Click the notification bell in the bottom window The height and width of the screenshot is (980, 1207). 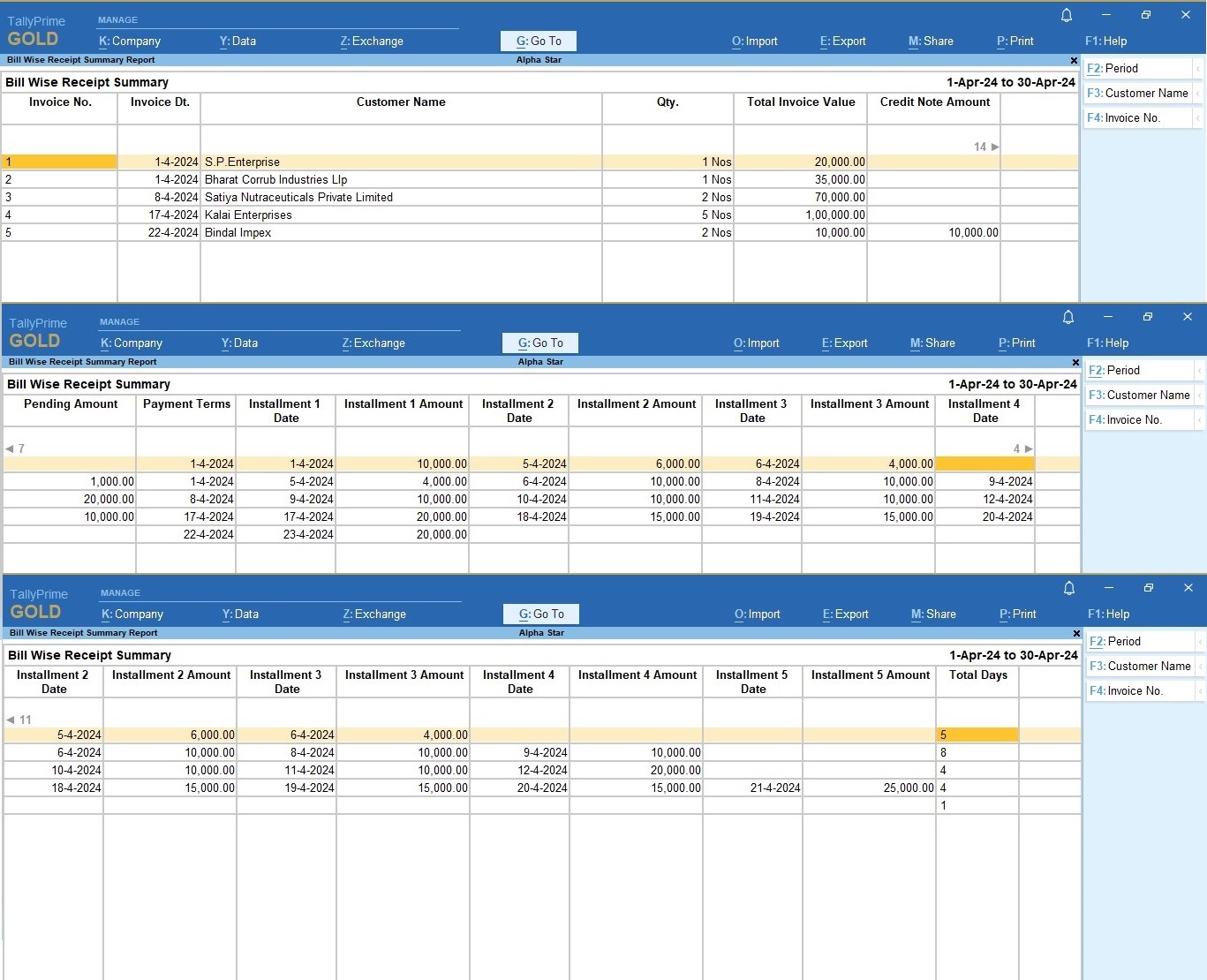1069,589
